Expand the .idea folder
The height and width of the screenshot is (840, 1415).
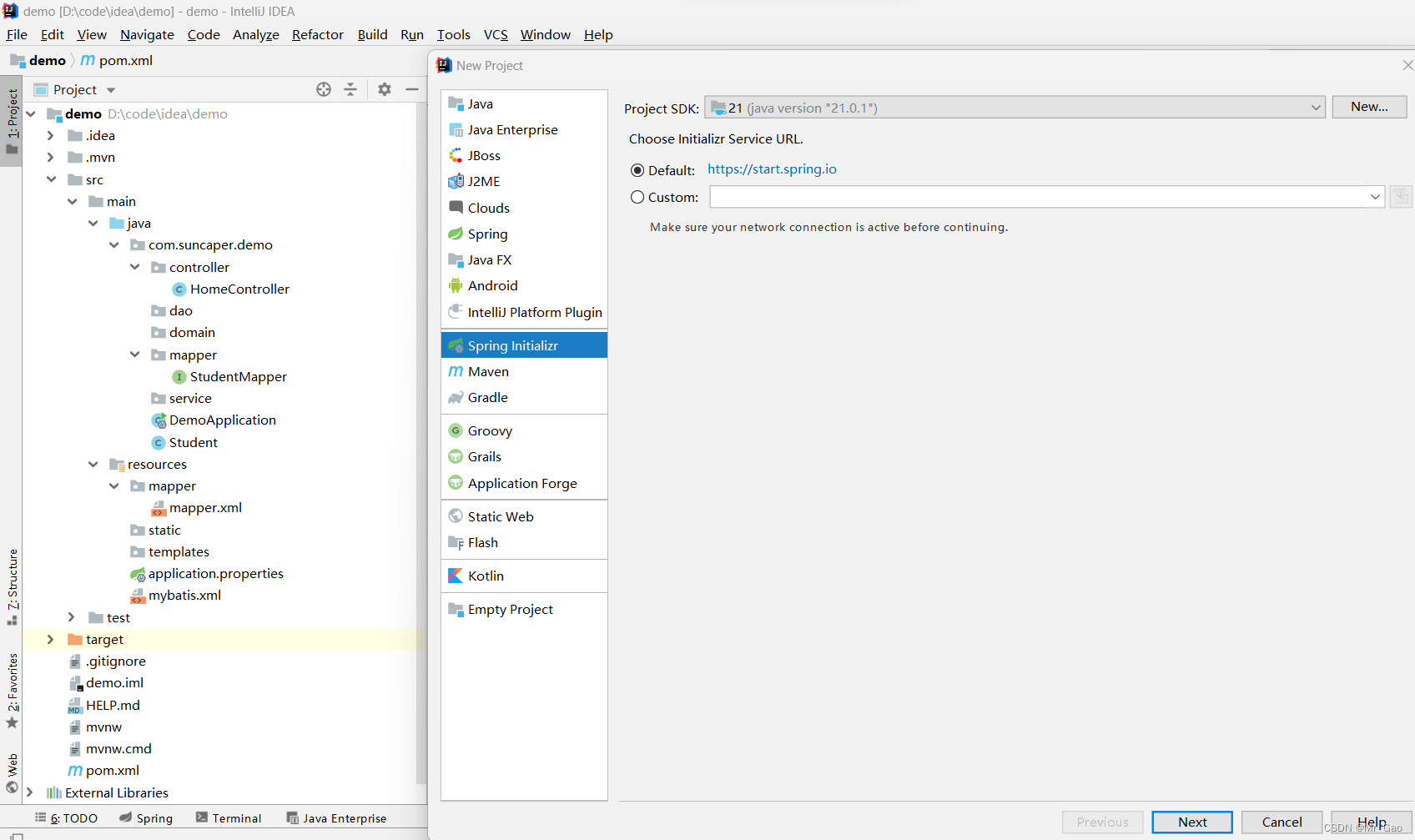point(50,135)
